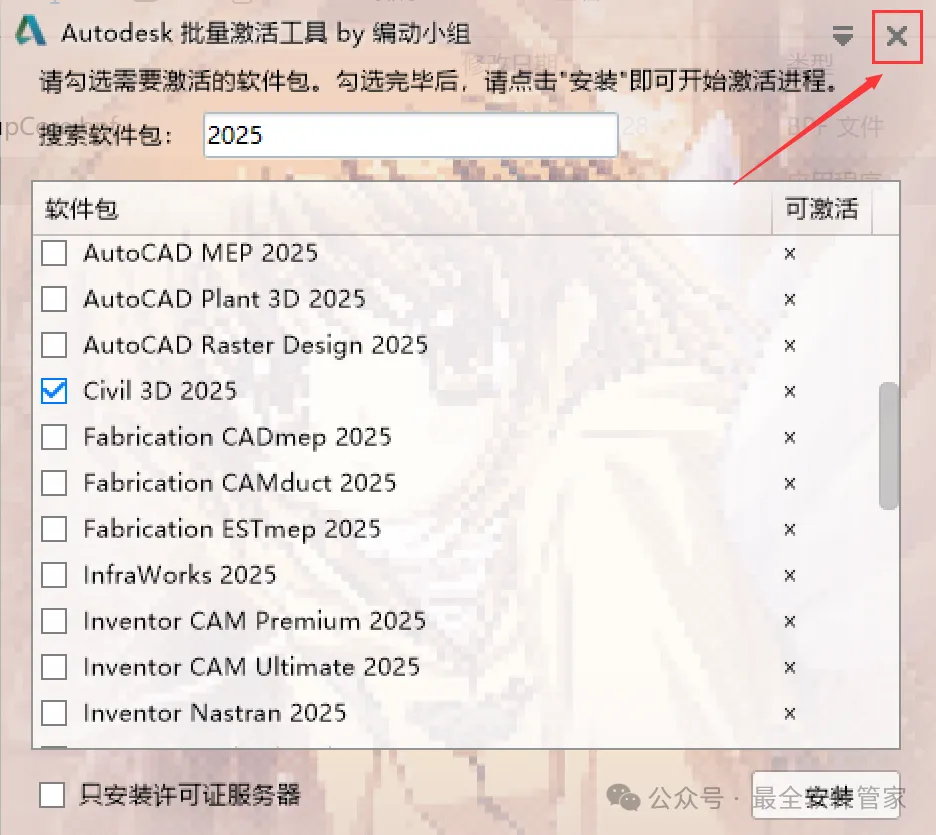Screen dimensions: 936x835
Task: Click the search package input field
Action: click(x=411, y=135)
